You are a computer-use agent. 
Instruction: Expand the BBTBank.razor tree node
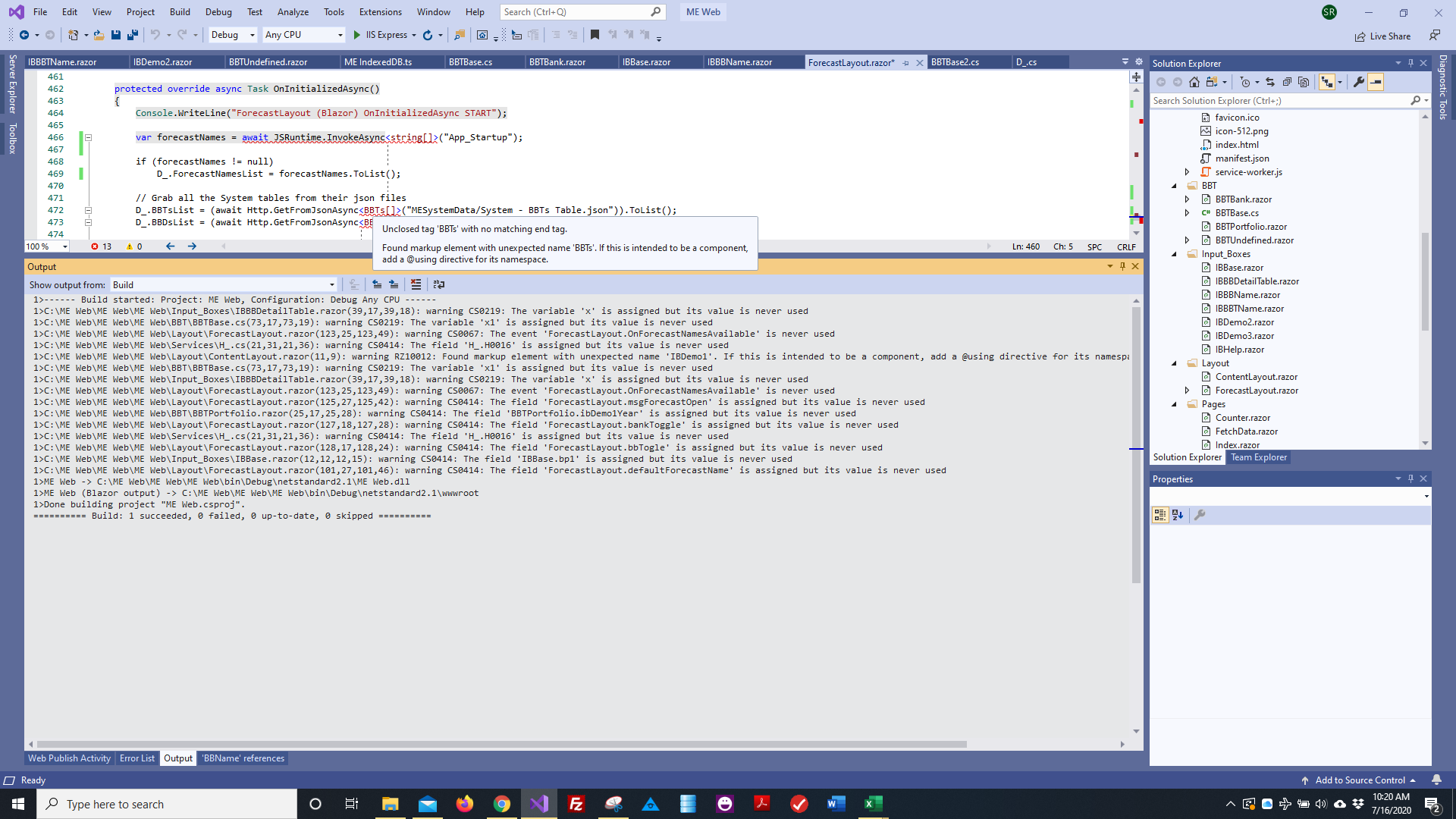[x=1188, y=199]
